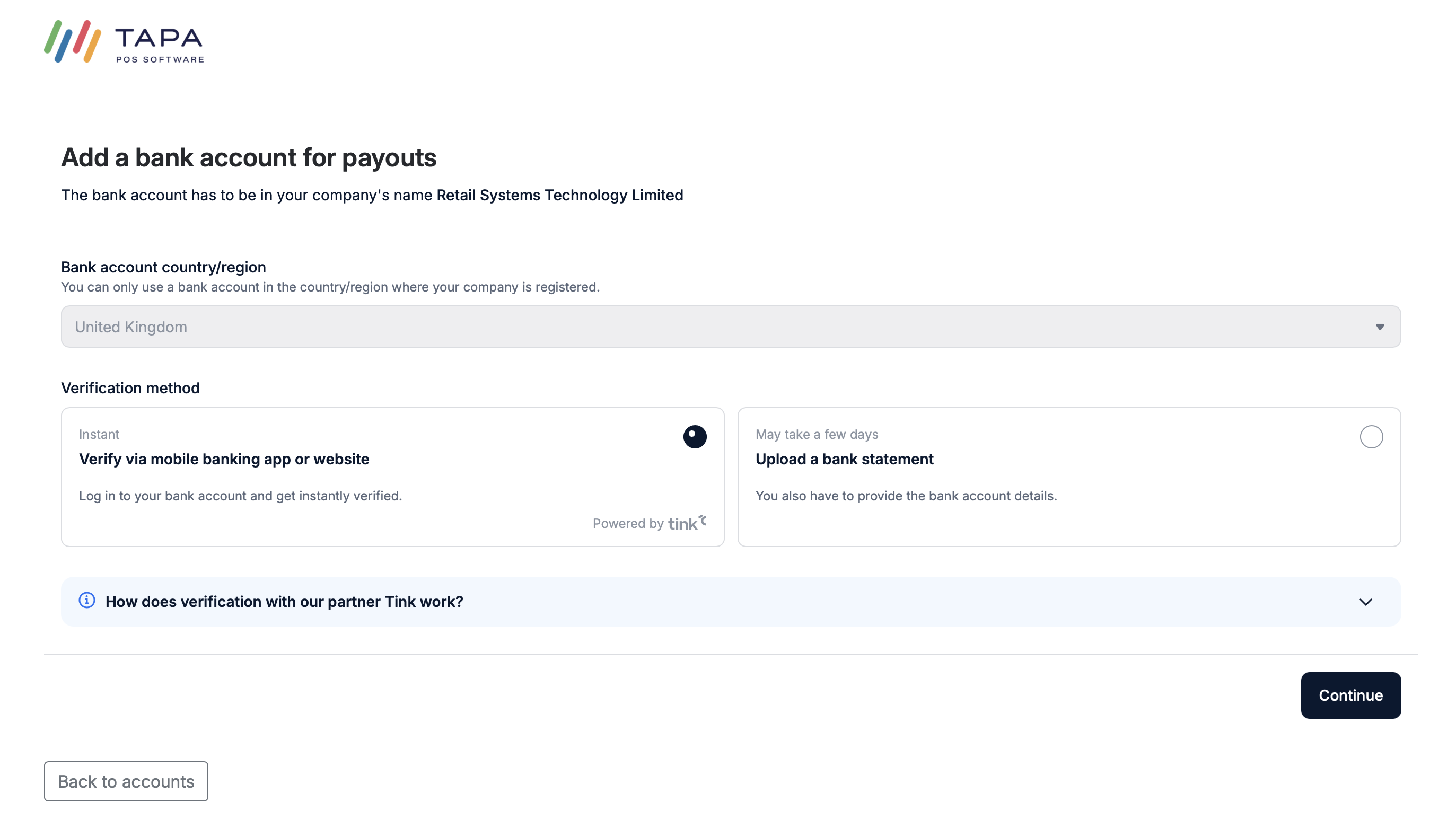The image size is (1456, 828).
Task: Click the blue info icon beside Tink question
Action: 86,601
